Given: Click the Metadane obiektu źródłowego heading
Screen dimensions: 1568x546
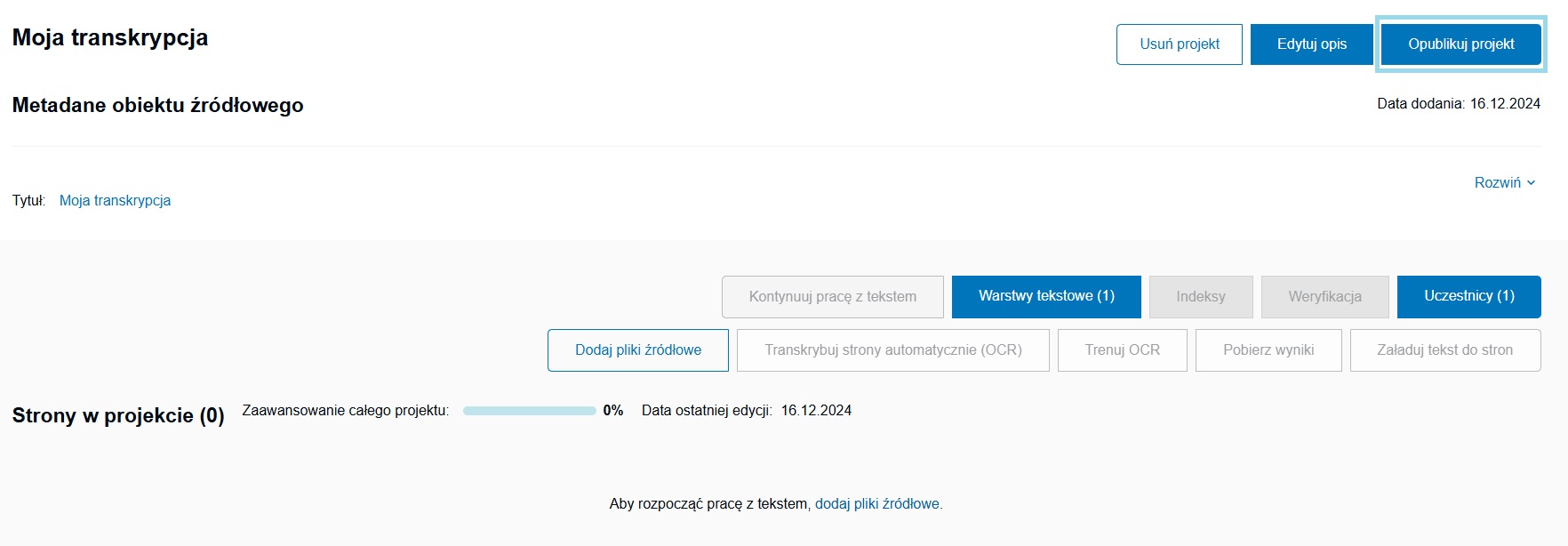Looking at the screenshot, I should [158, 106].
